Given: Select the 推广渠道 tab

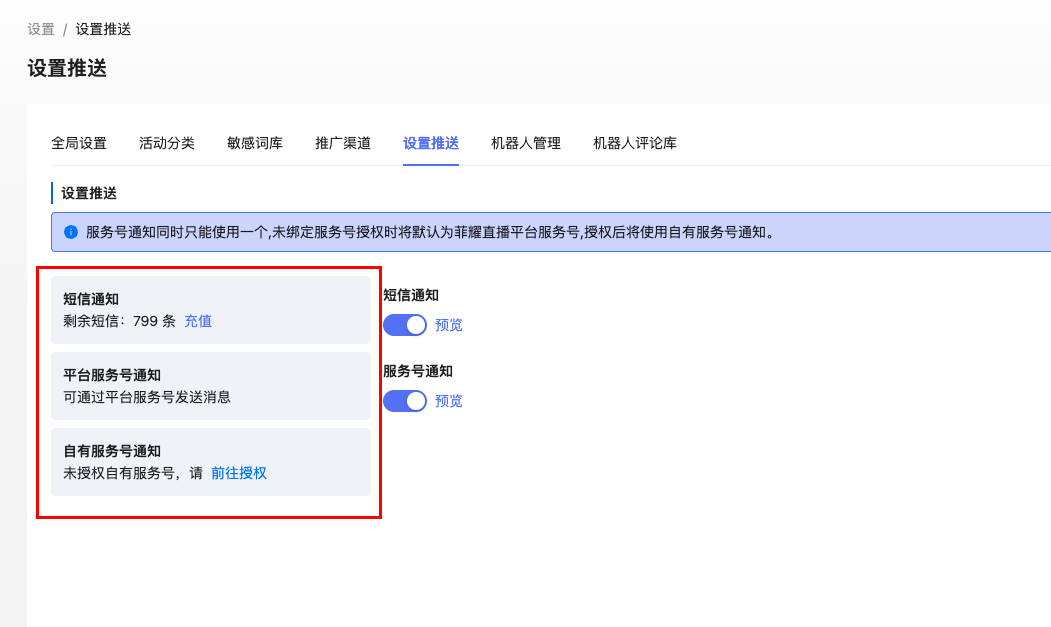Looking at the screenshot, I should coord(343,143).
